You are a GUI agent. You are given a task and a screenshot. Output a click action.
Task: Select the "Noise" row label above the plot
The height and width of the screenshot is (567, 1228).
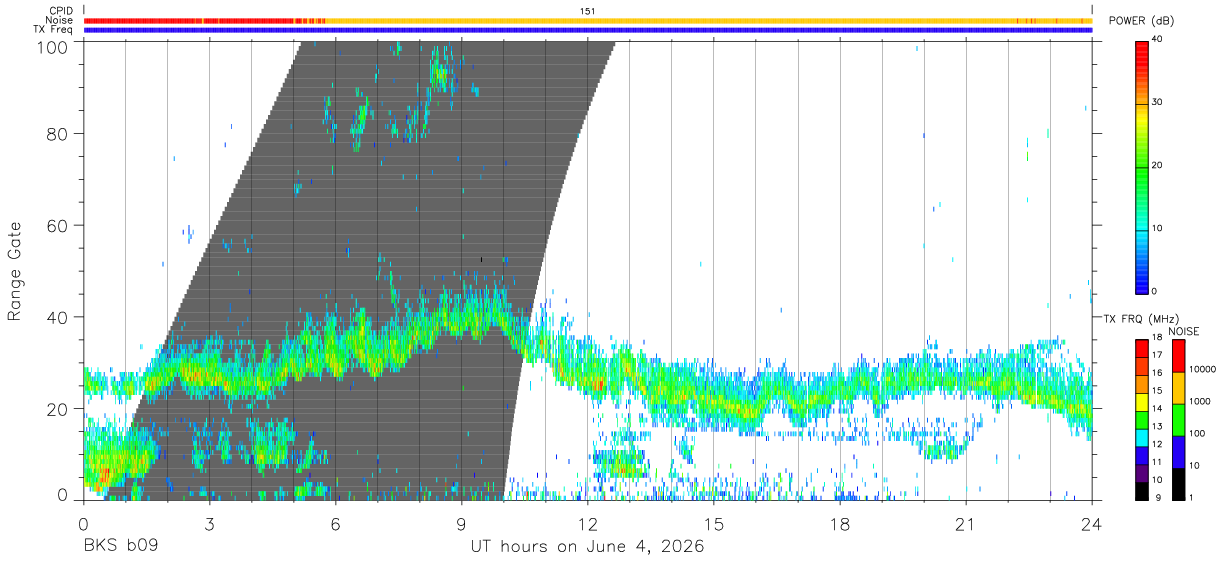click(59, 20)
